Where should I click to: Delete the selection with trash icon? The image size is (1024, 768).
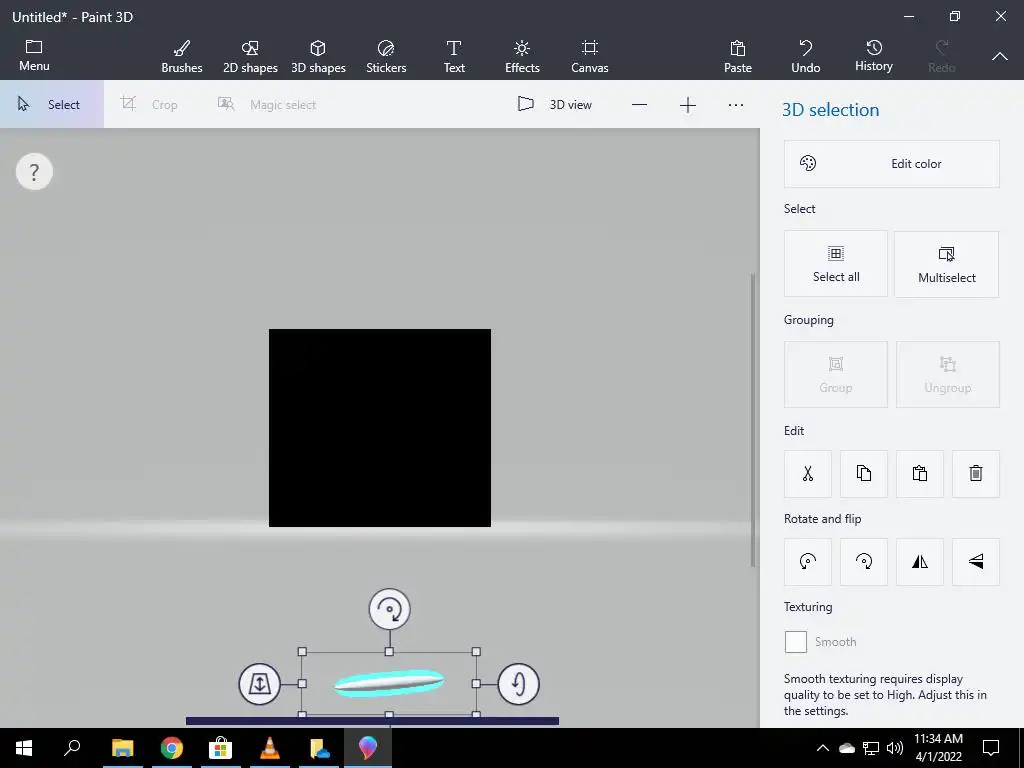pos(976,473)
